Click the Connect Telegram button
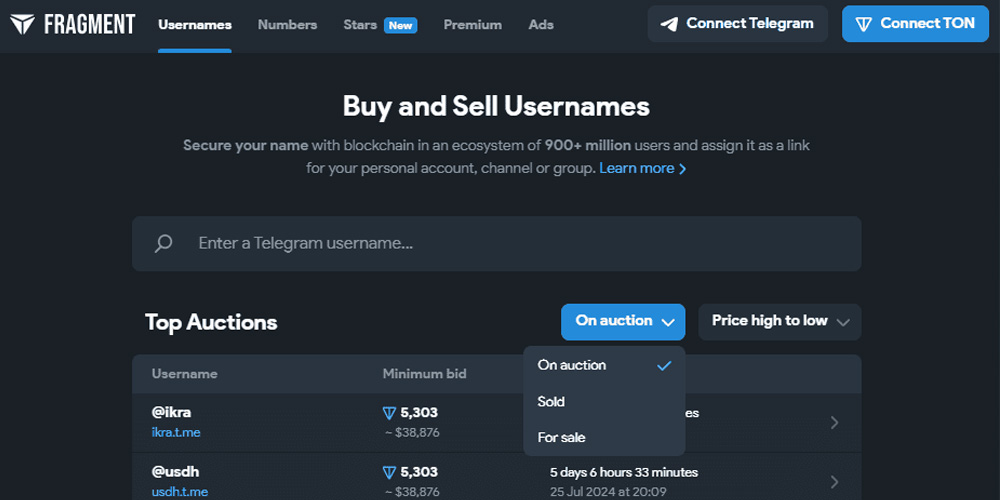1000x500 pixels. click(738, 24)
